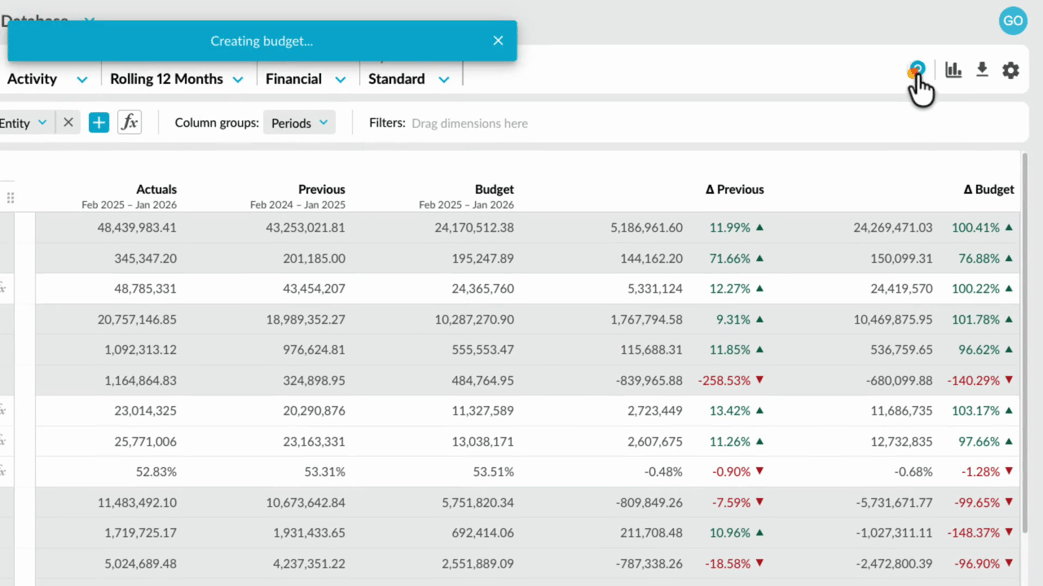Image resolution: width=1043 pixels, height=586 pixels.
Task: Grab the row drag handle dots icon
Action: 11,198
